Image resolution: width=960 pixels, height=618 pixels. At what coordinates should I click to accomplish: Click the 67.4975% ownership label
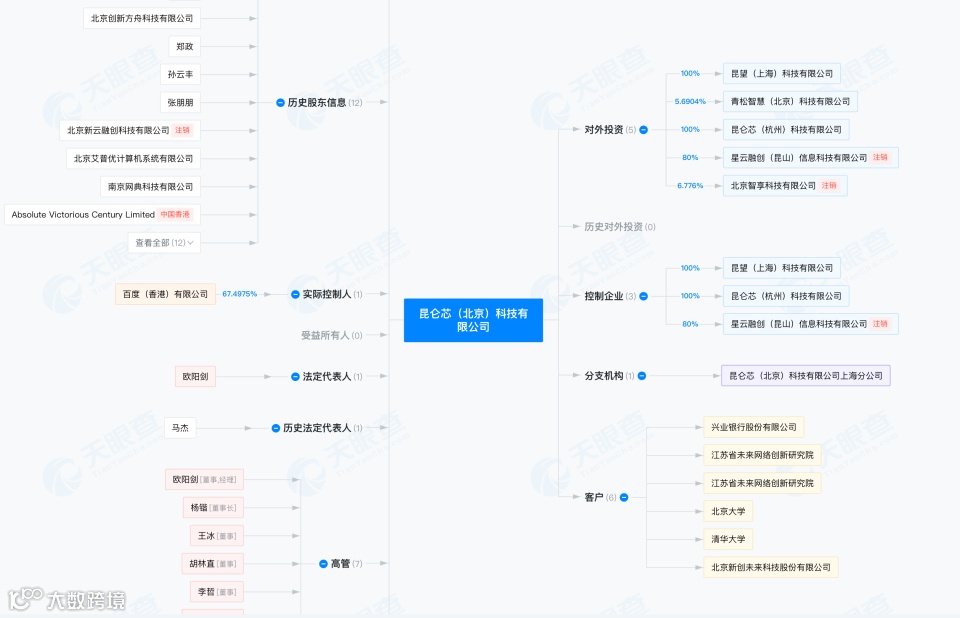(x=239, y=294)
